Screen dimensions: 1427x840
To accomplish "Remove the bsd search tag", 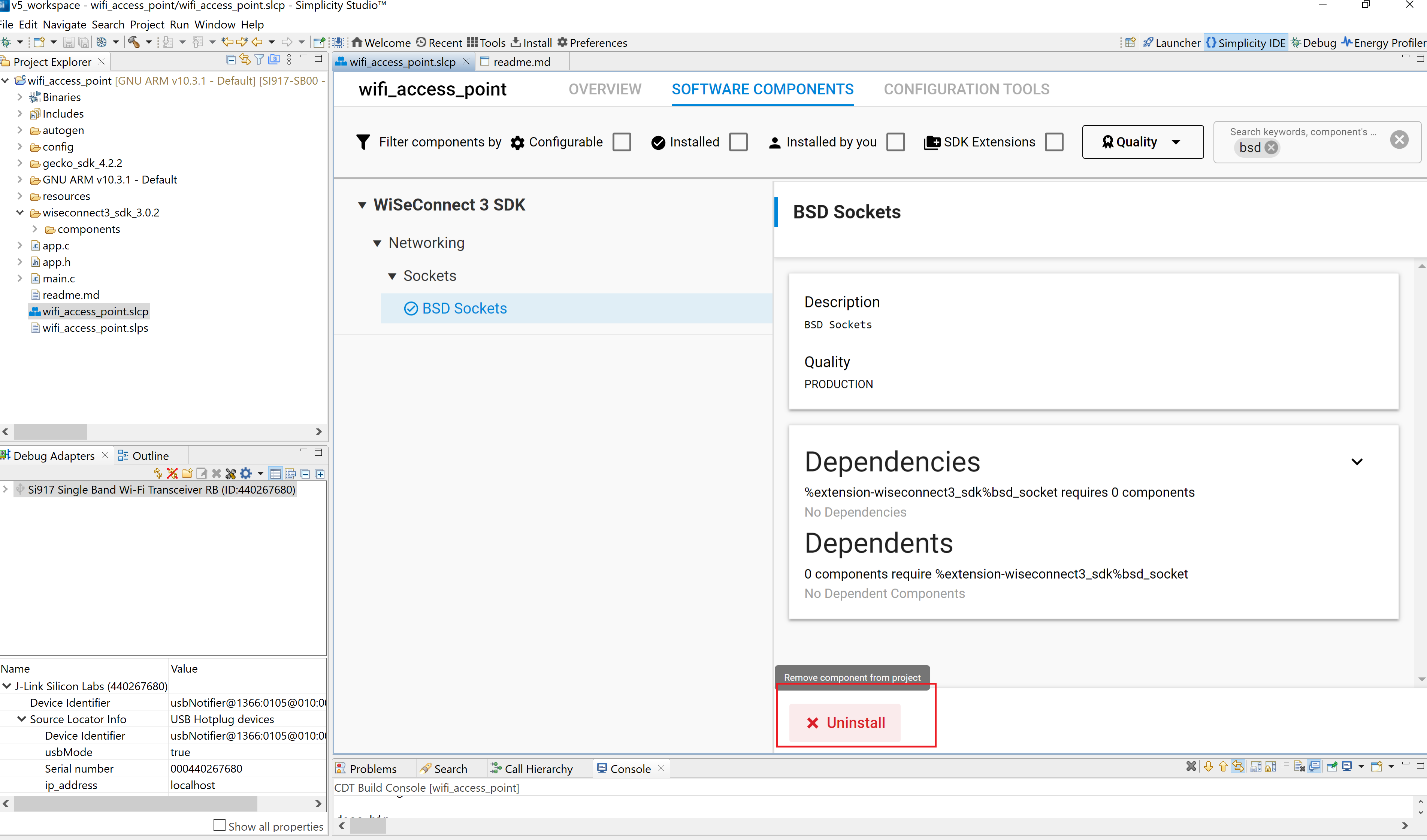I will (1271, 148).
